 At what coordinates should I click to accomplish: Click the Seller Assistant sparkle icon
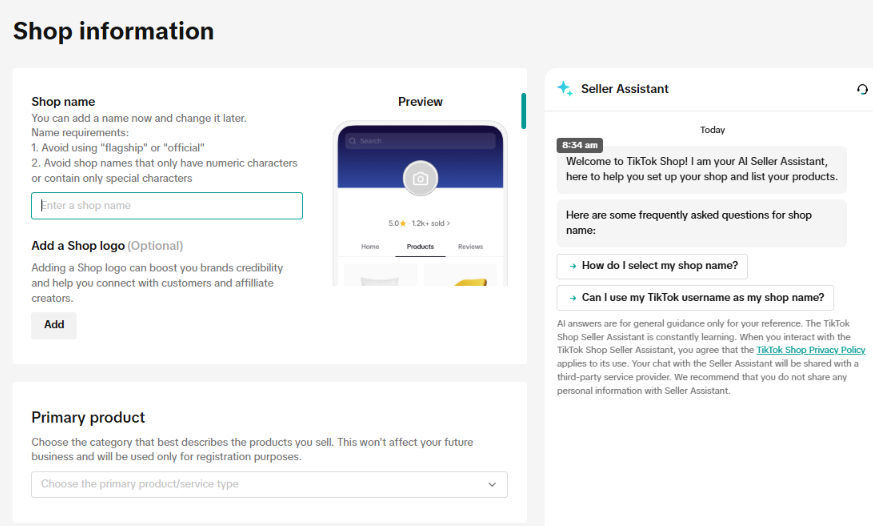pos(565,89)
